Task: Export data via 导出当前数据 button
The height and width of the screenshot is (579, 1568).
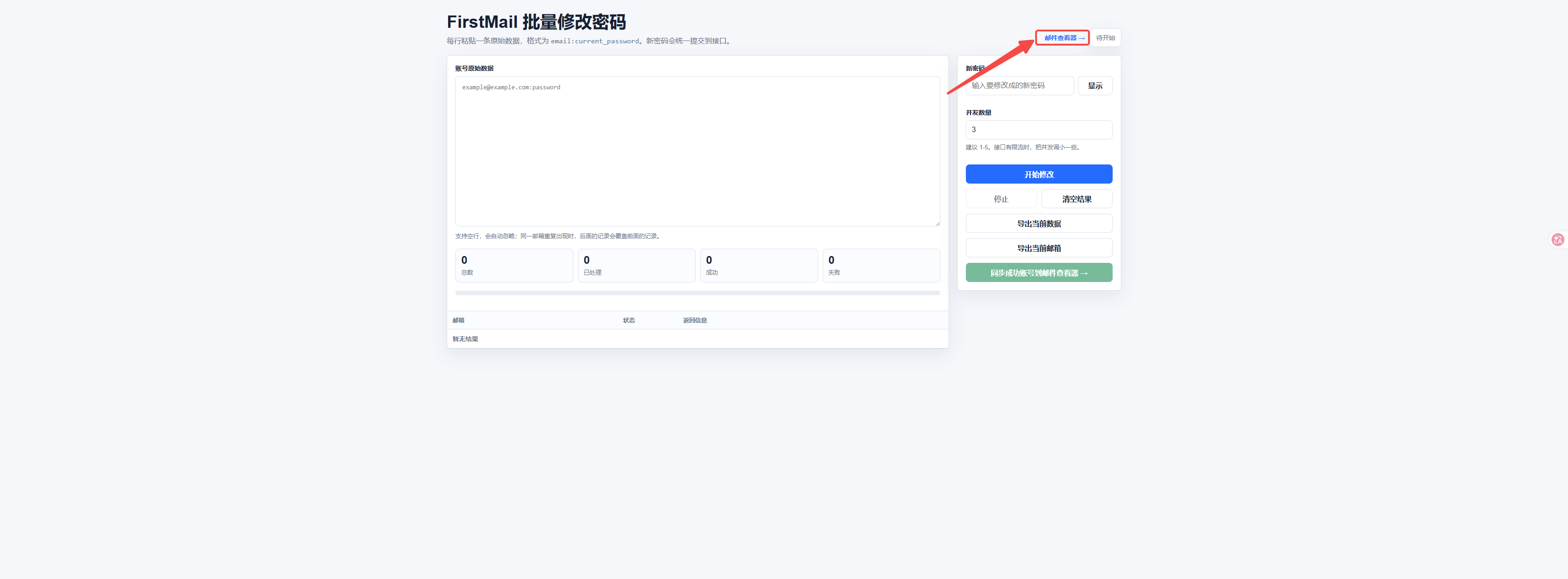Action: tap(1039, 223)
